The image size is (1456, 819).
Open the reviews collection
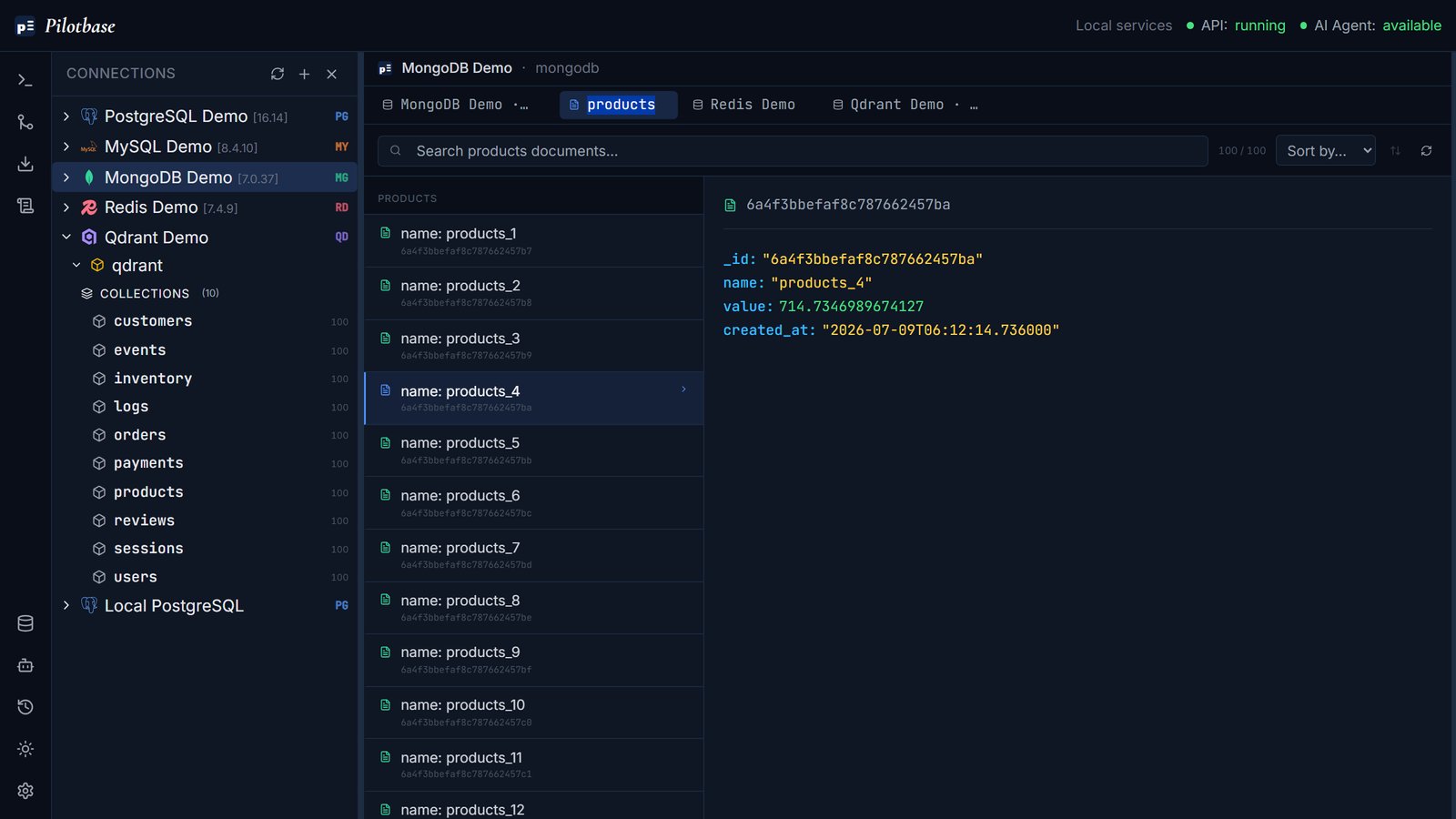[x=144, y=521]
